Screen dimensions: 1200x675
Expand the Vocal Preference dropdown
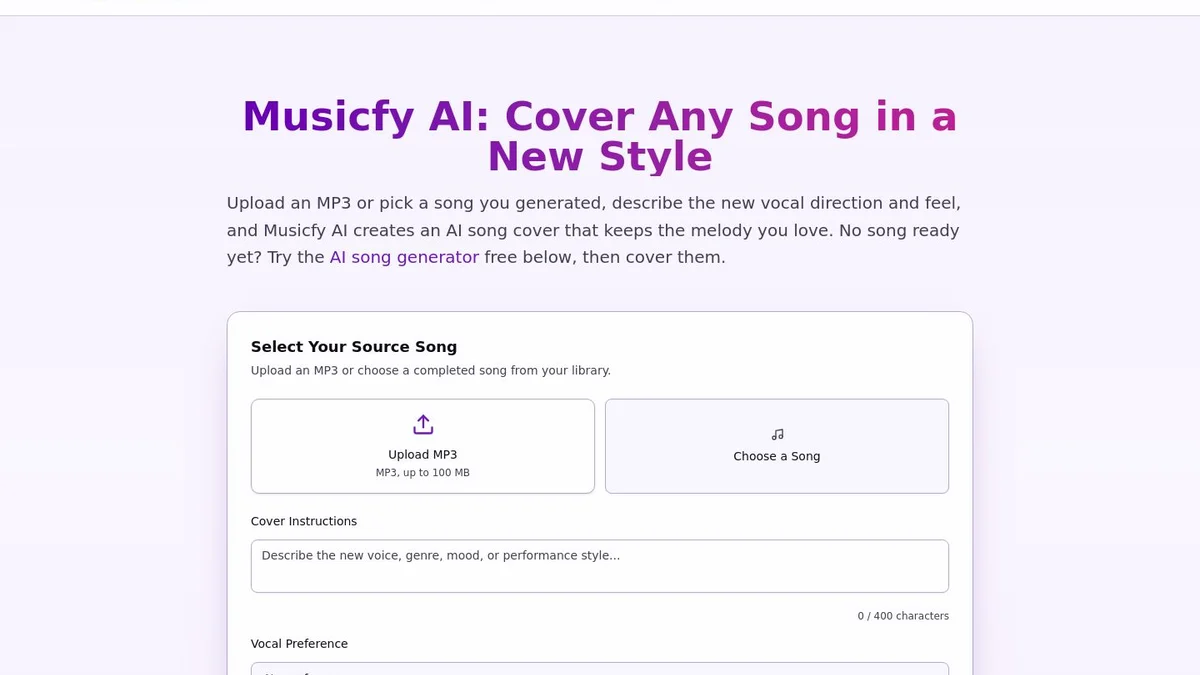click(x=600, y=668)
